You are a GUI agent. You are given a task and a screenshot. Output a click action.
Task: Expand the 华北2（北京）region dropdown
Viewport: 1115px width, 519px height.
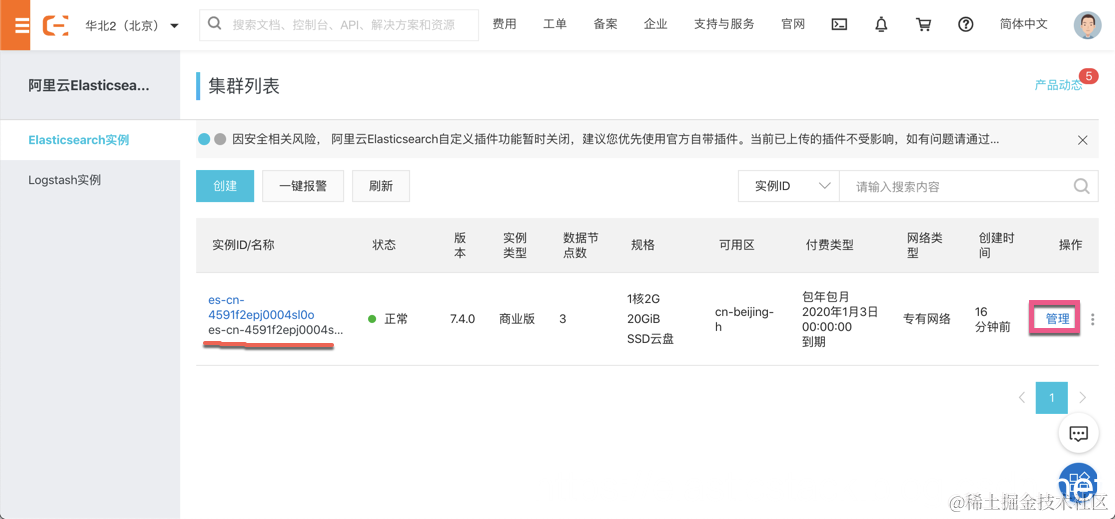point(132,25)
